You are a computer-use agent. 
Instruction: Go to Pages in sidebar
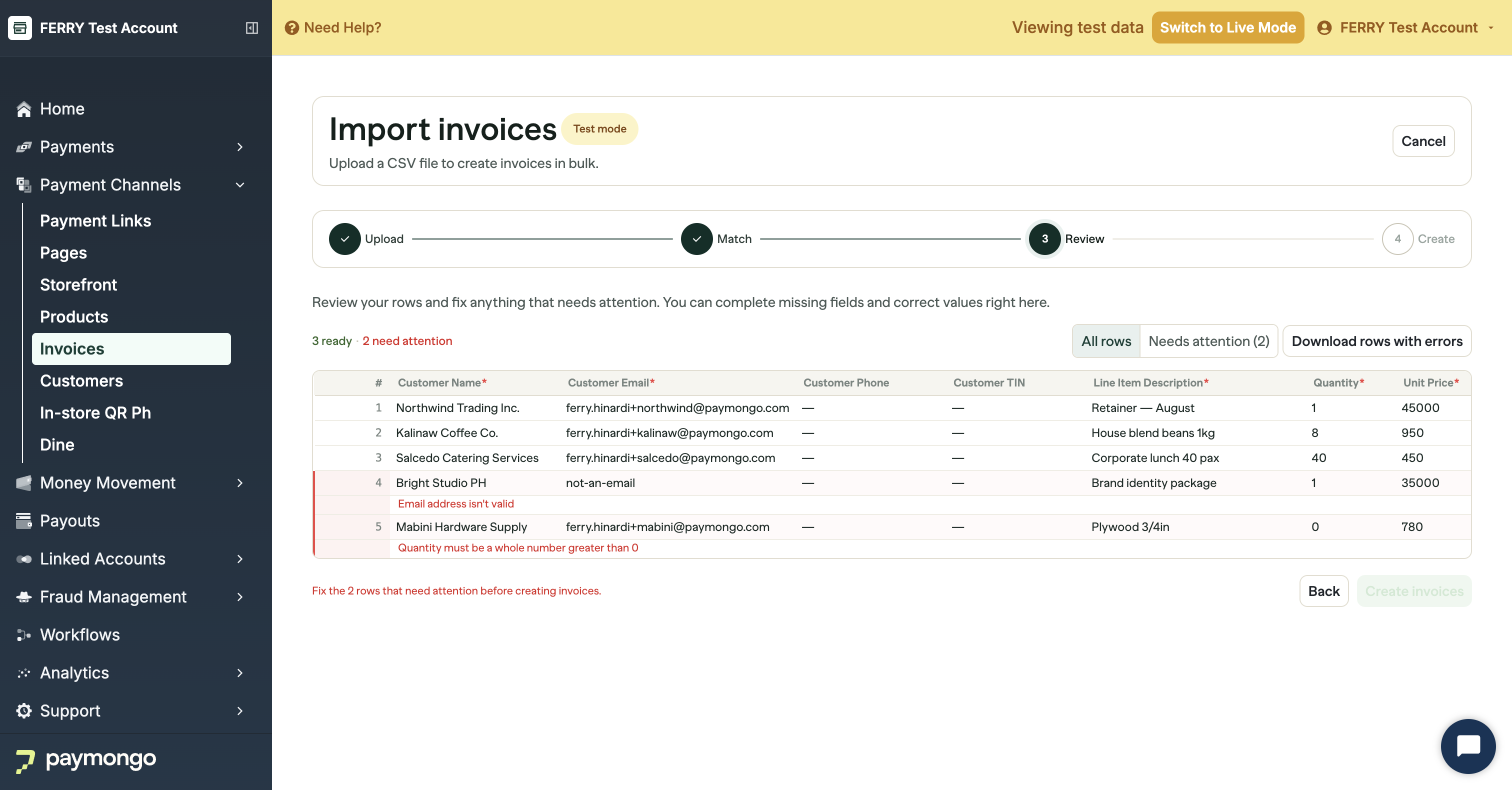63,252
